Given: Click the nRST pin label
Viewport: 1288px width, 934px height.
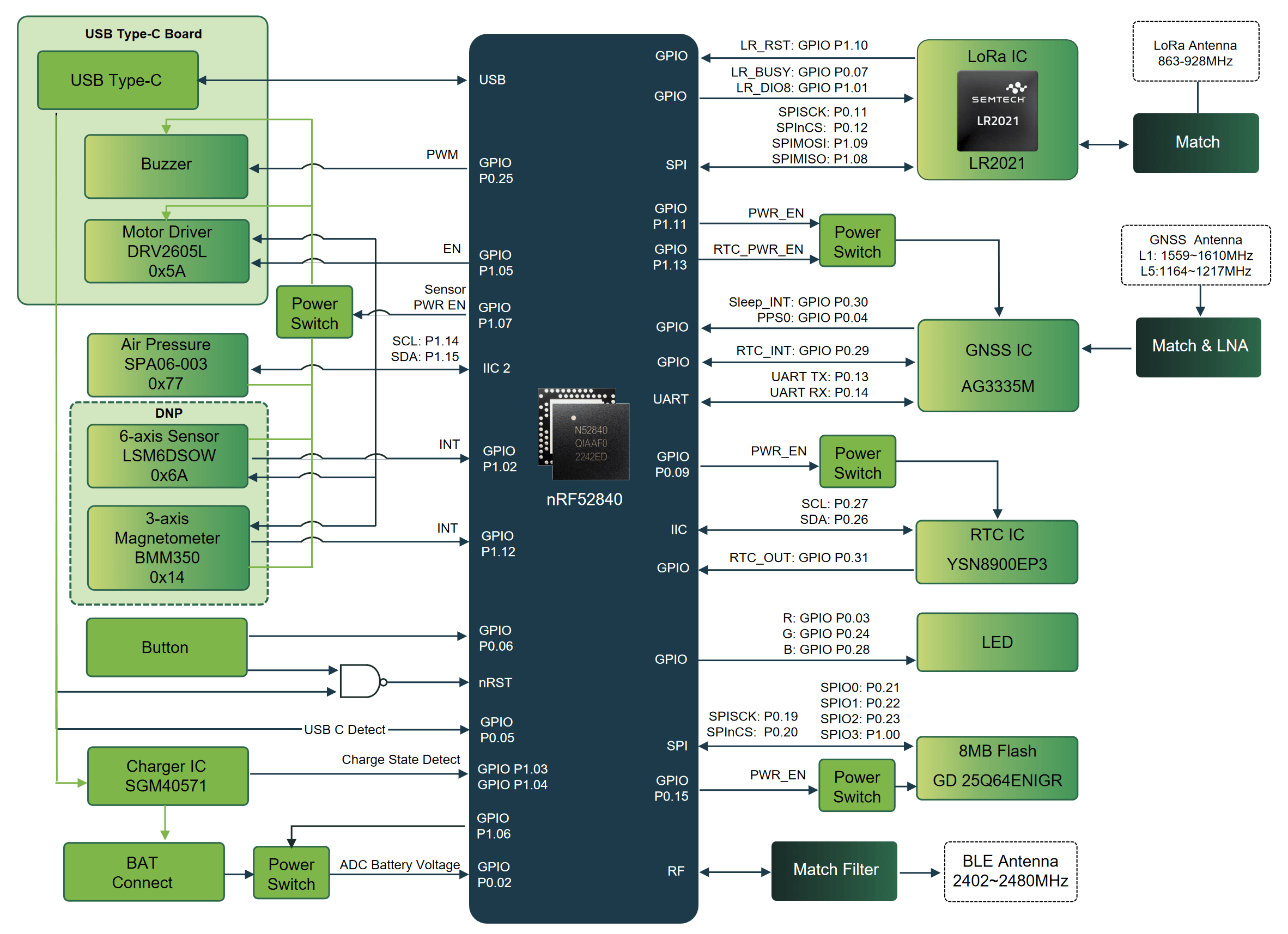Looking at the screenshot, I should tap(495, 682).
